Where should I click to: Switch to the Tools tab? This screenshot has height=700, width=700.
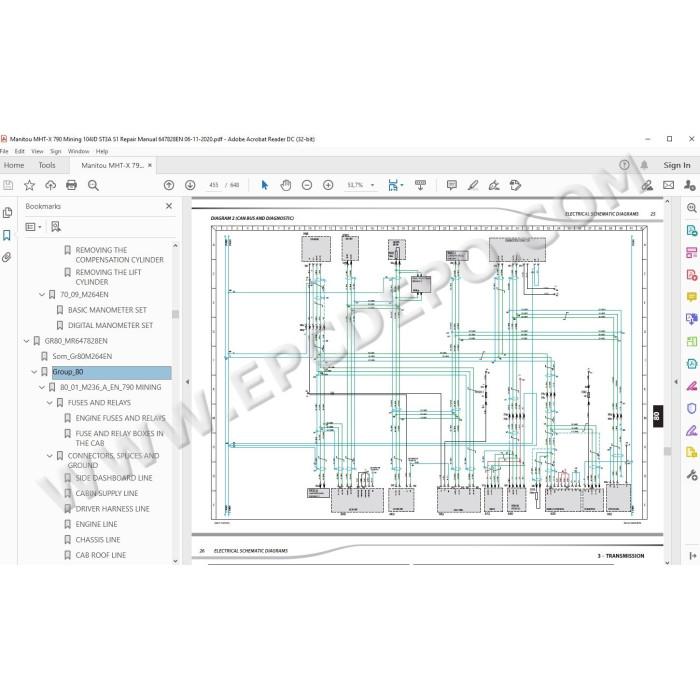(x=47, y=165)
